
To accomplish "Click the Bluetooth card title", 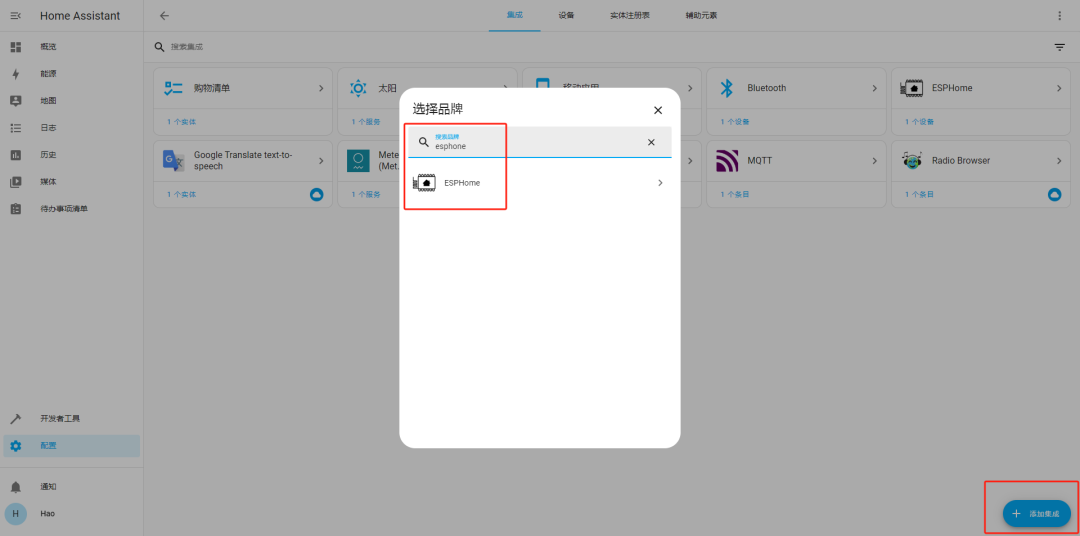I will [x=767, y=88].
